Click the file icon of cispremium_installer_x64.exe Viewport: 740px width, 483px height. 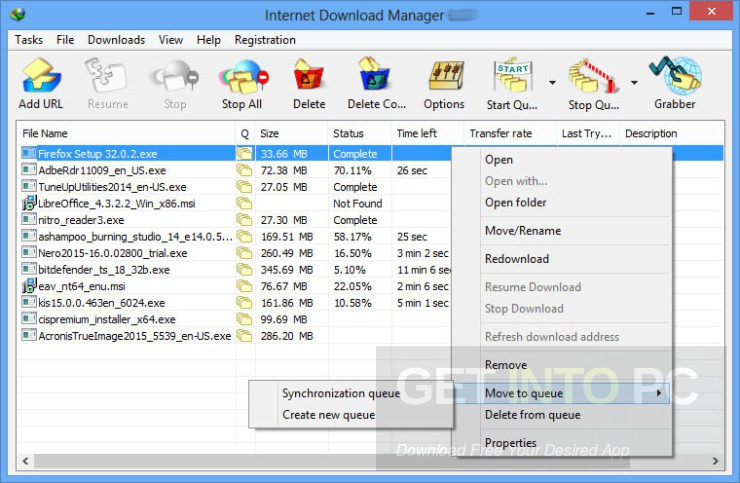click(29, 319)
